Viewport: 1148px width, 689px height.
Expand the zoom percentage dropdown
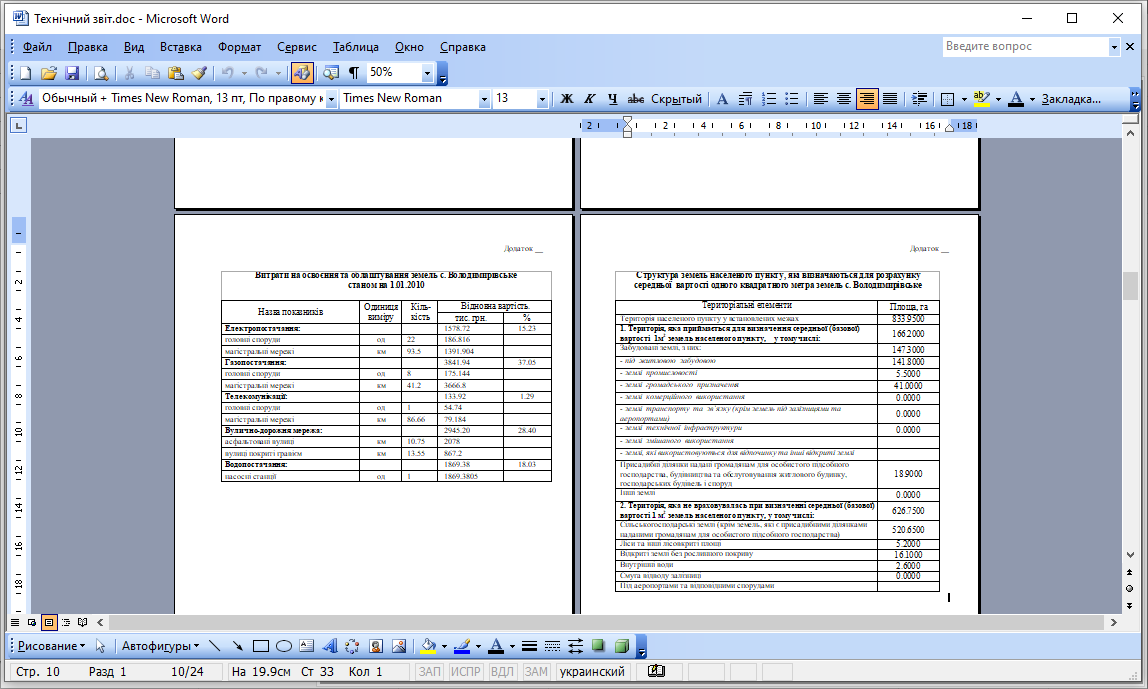428,72
